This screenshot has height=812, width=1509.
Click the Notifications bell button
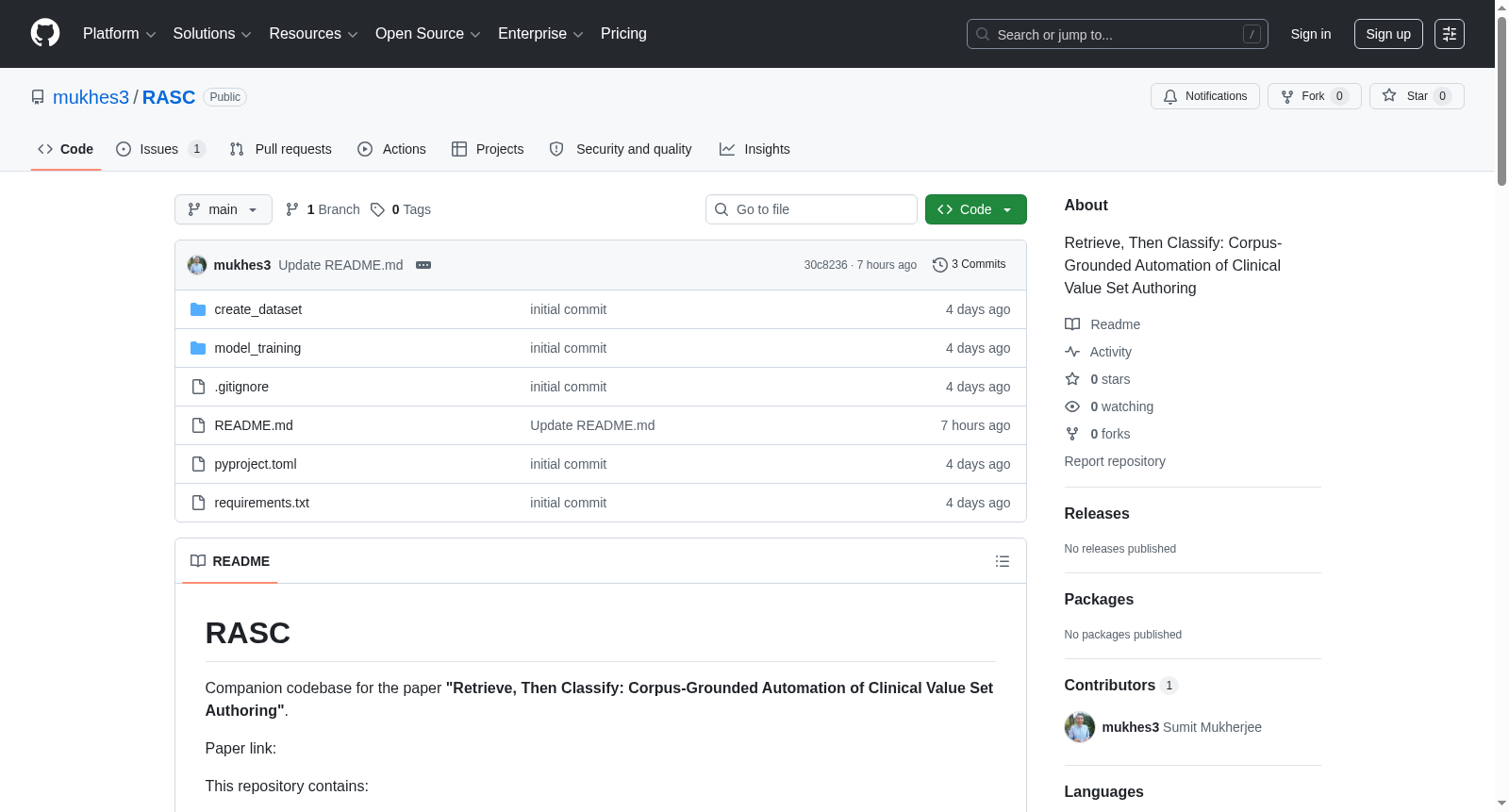pyautogui.click(x=1204, y=96)
